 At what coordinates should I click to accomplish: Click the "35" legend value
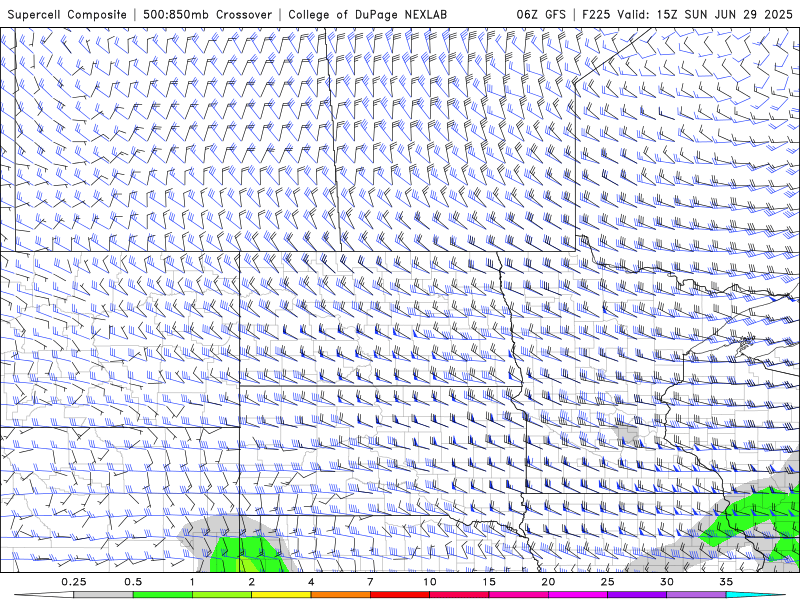726,582
